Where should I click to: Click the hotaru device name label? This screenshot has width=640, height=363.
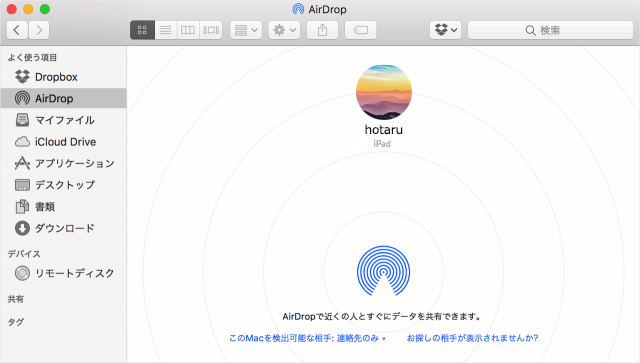(x=384, y=129)
